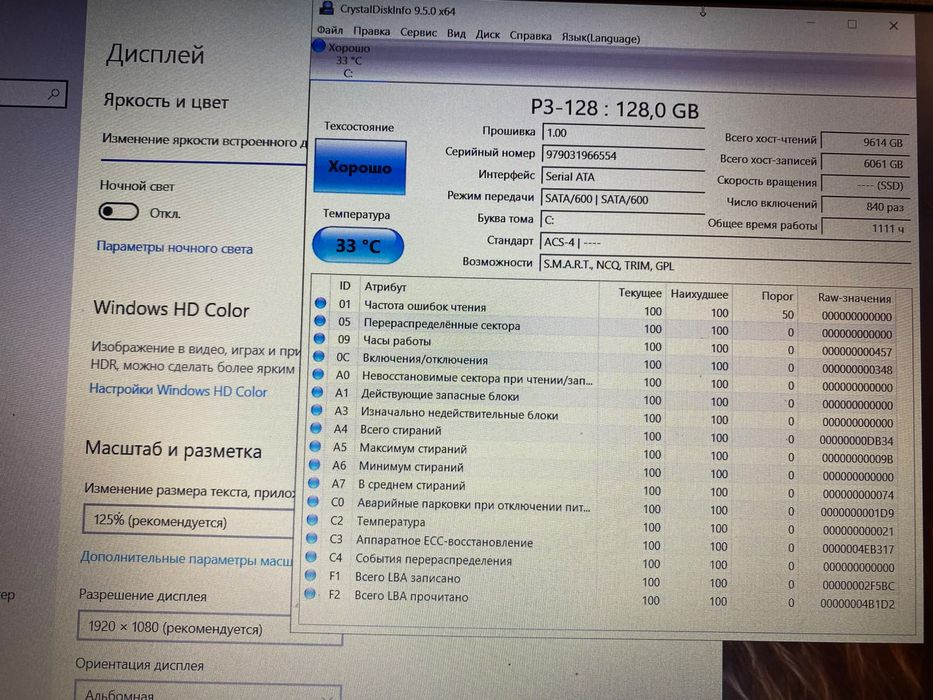Click the host writes value 6061 GB

pyautogui.click(x=865, y=164)
